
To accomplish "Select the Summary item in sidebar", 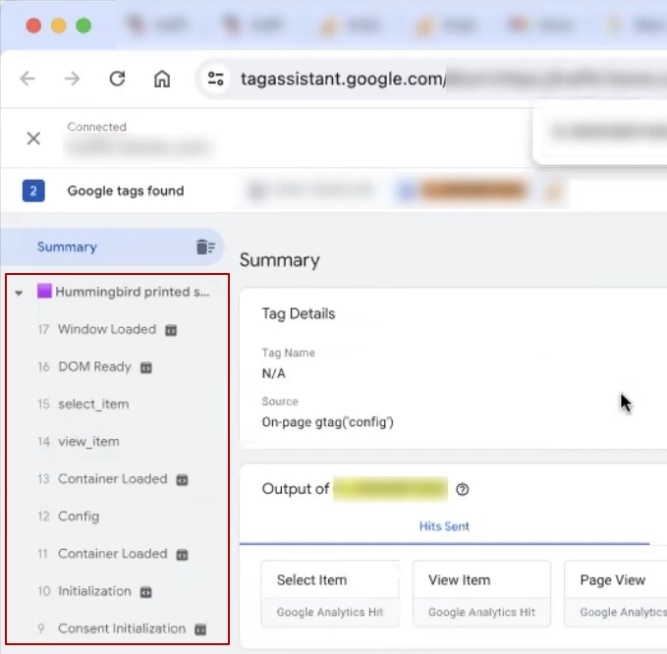I will pyautogui.click(x=67, y=247).
